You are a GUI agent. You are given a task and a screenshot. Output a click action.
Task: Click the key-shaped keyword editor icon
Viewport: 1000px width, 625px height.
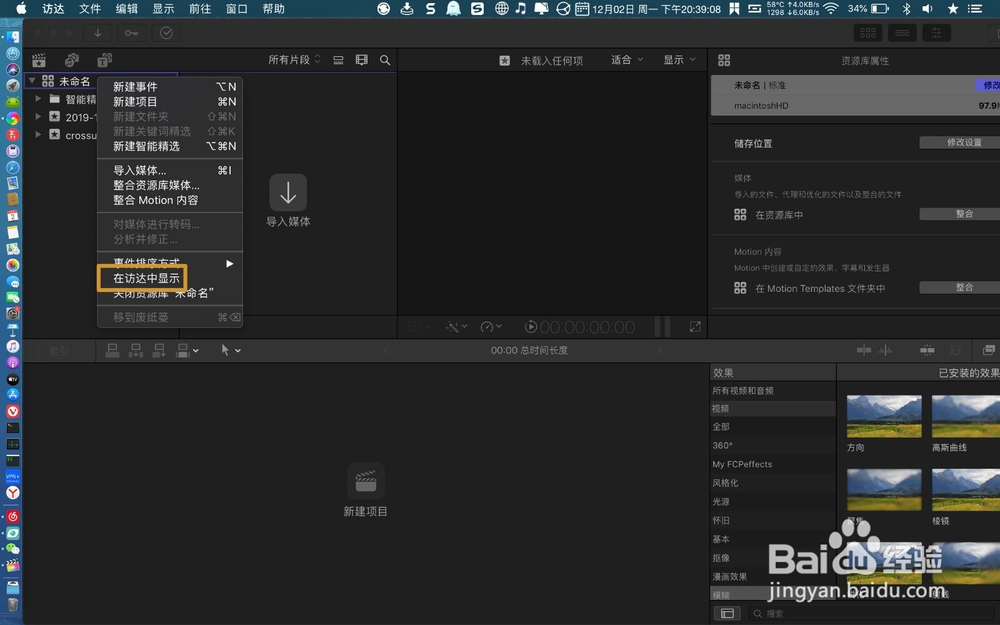point(132,33)
